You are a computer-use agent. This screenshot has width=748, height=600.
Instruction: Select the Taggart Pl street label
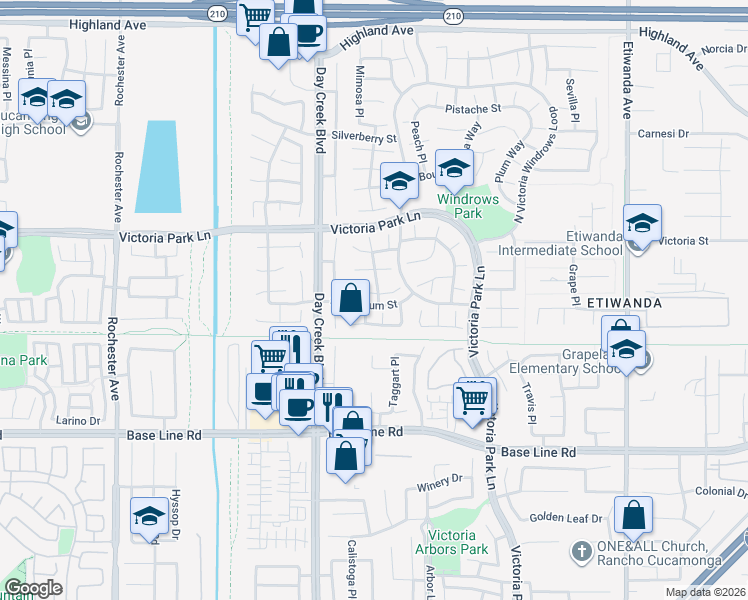[x=394, y=382]
